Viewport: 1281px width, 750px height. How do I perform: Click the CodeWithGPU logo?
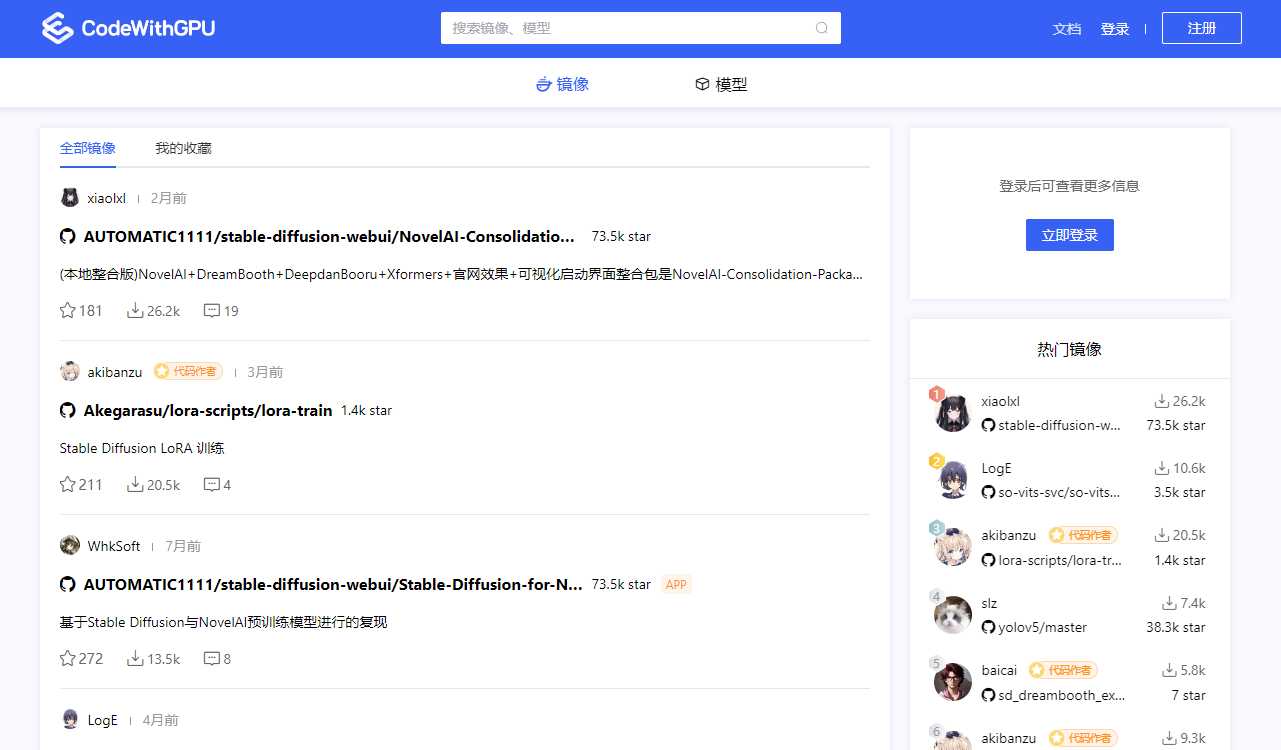tap(128, 28)
